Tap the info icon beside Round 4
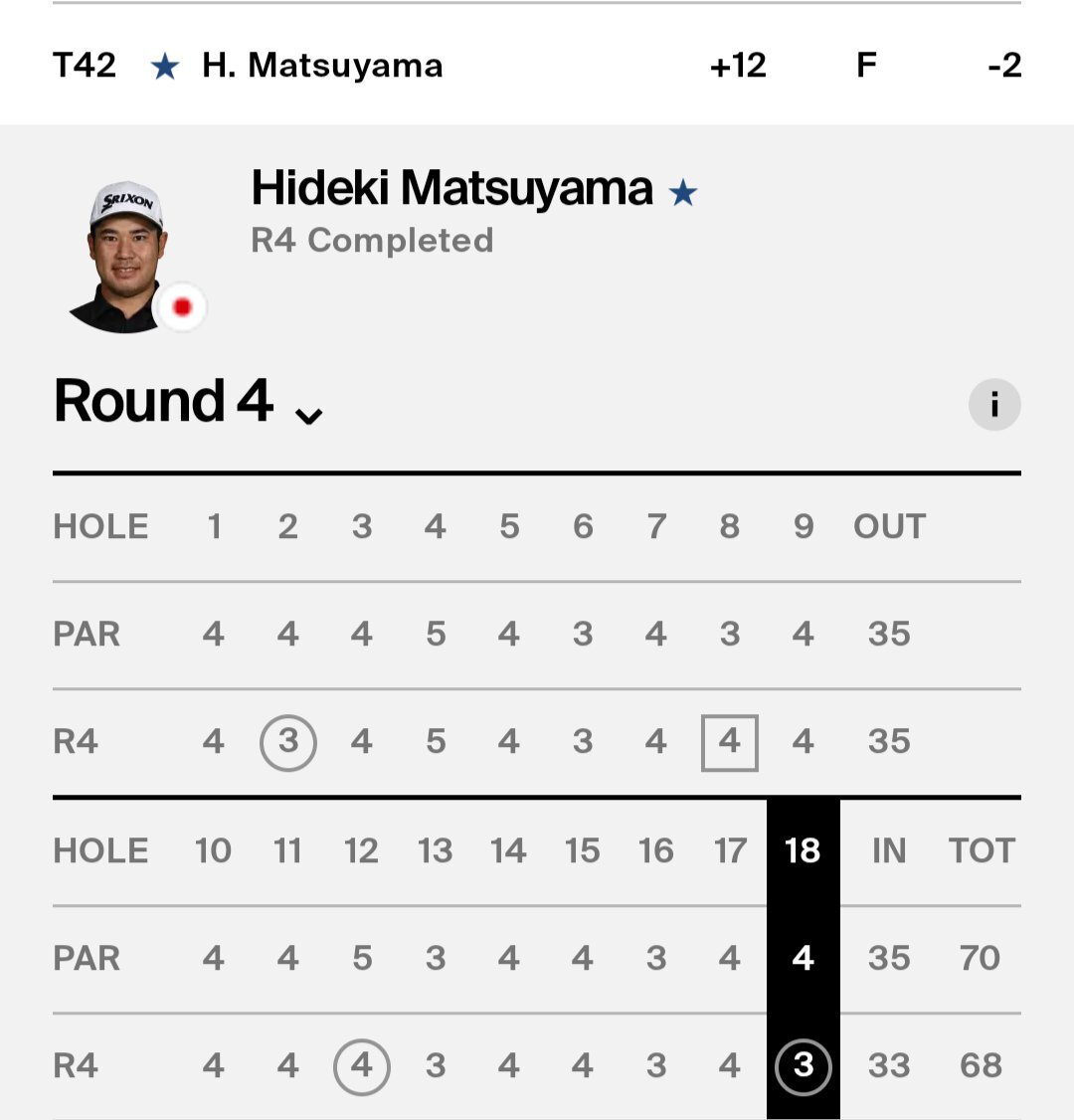This screenshot has width=1074, height=1120. click(994, 404)
